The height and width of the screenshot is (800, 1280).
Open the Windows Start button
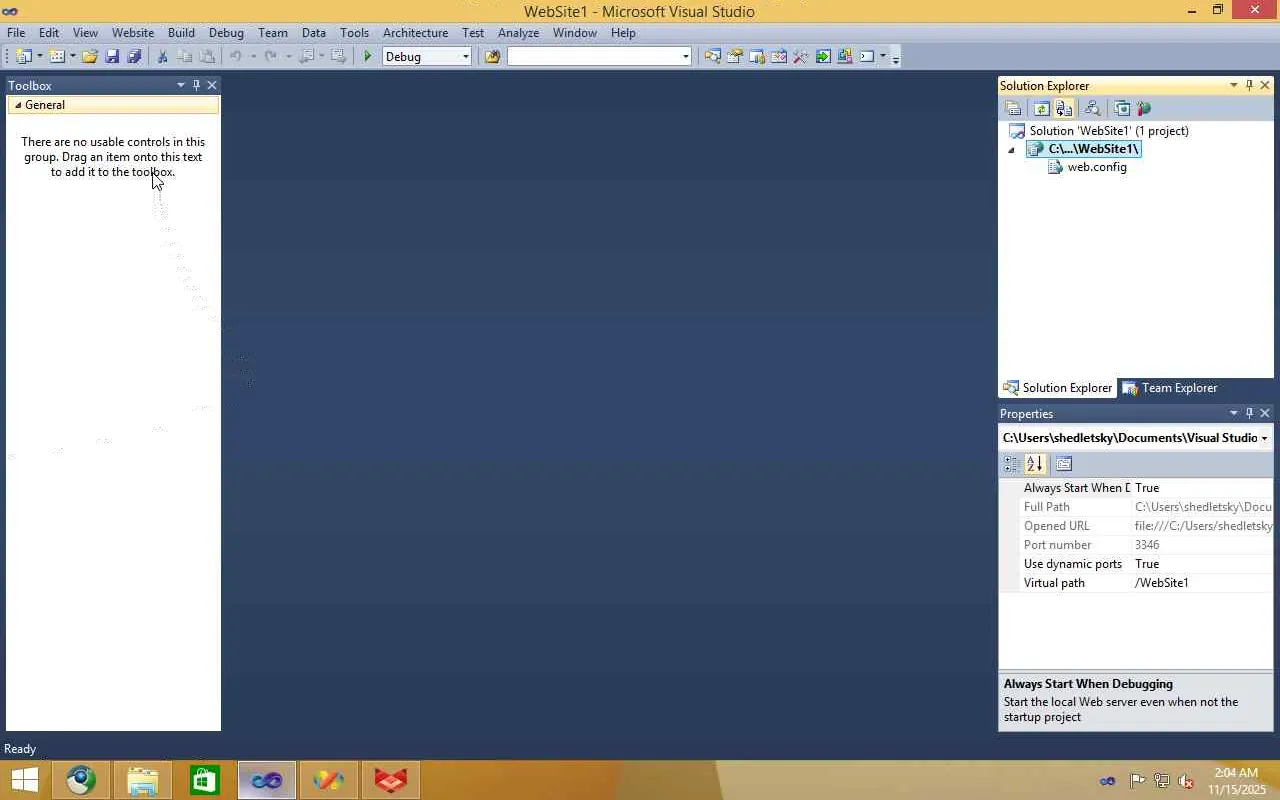click(24, 781)
